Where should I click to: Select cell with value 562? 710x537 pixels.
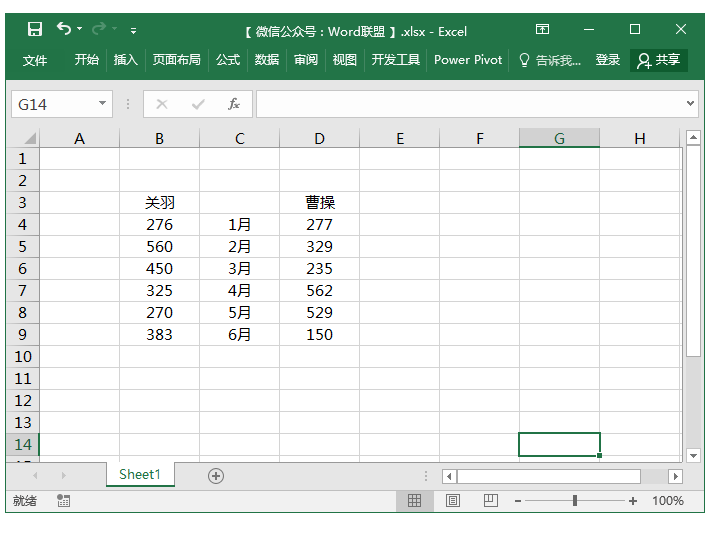319,290
